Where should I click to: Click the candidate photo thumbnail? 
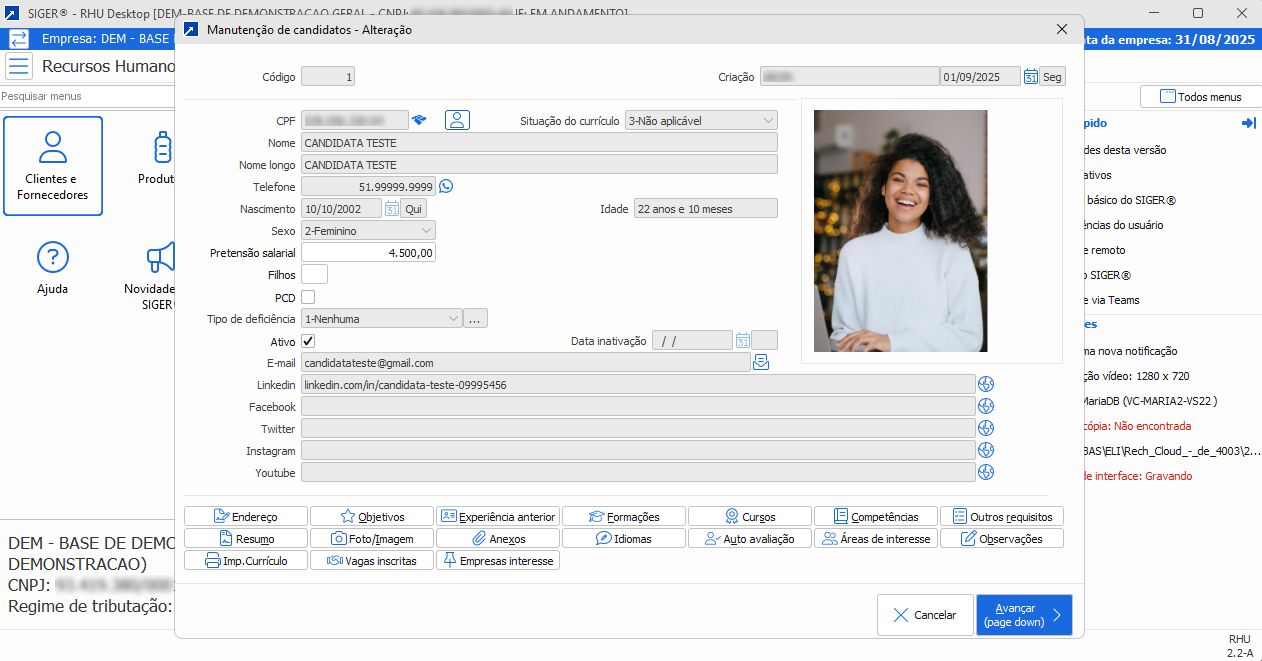900,231
